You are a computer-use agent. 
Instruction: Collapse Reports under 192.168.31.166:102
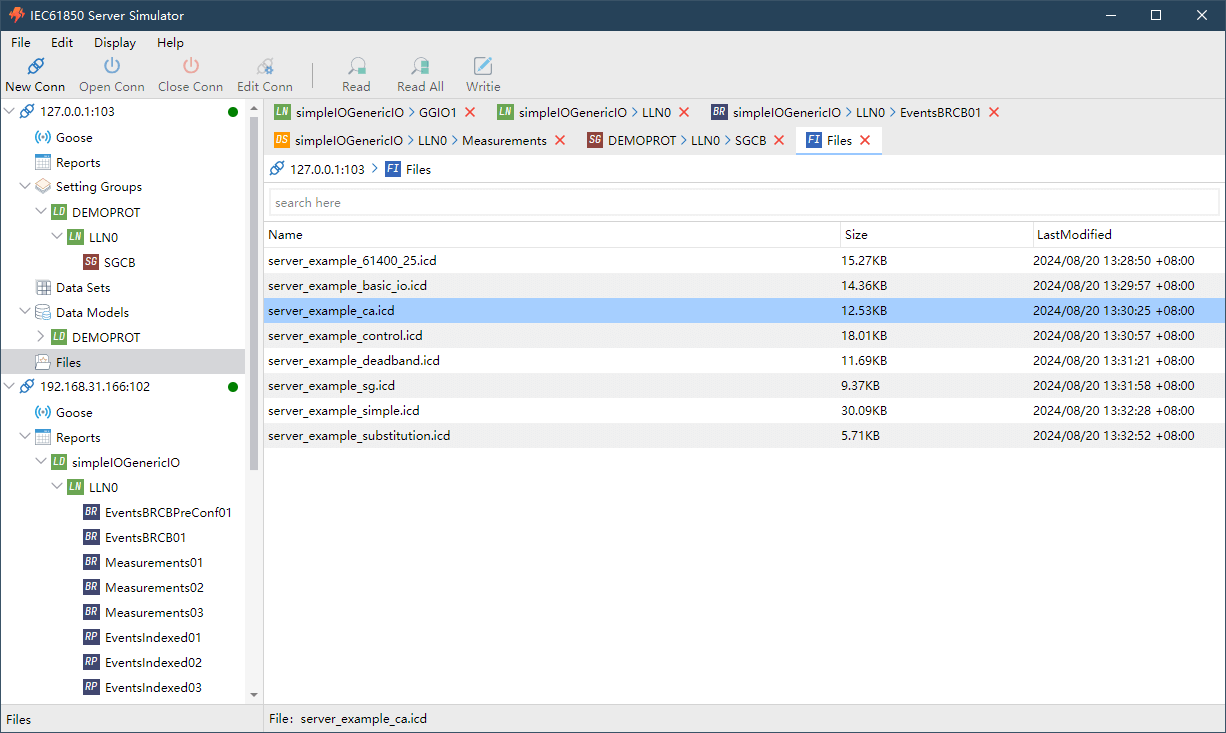pyautogui.click(x=25, y=437)
